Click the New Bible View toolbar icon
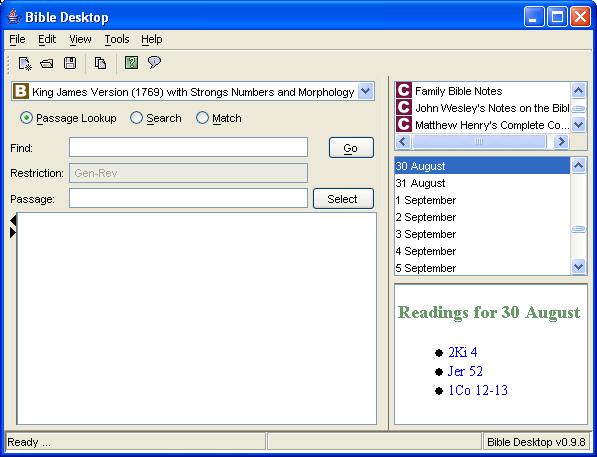 point(25,63)
